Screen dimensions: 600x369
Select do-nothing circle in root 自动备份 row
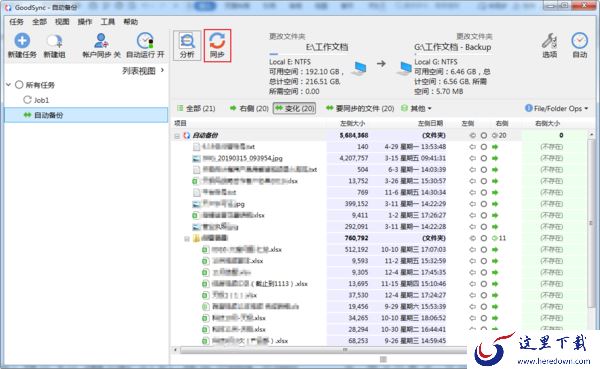coord(484,136)
